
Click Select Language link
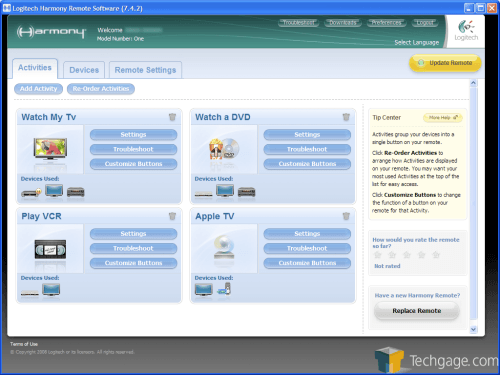tap(417, 42)
